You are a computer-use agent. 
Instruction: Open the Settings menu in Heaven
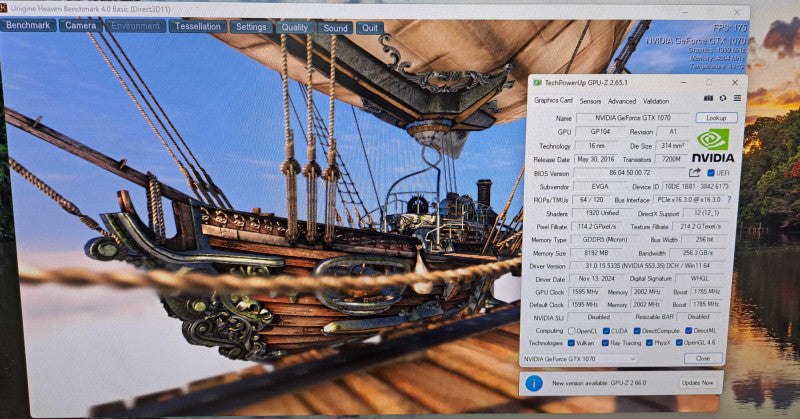251,27
